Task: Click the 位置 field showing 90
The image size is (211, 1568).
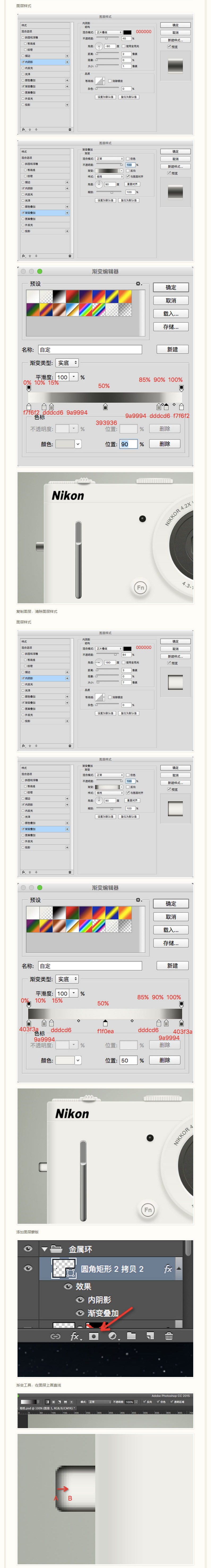Action: (129, 444)
